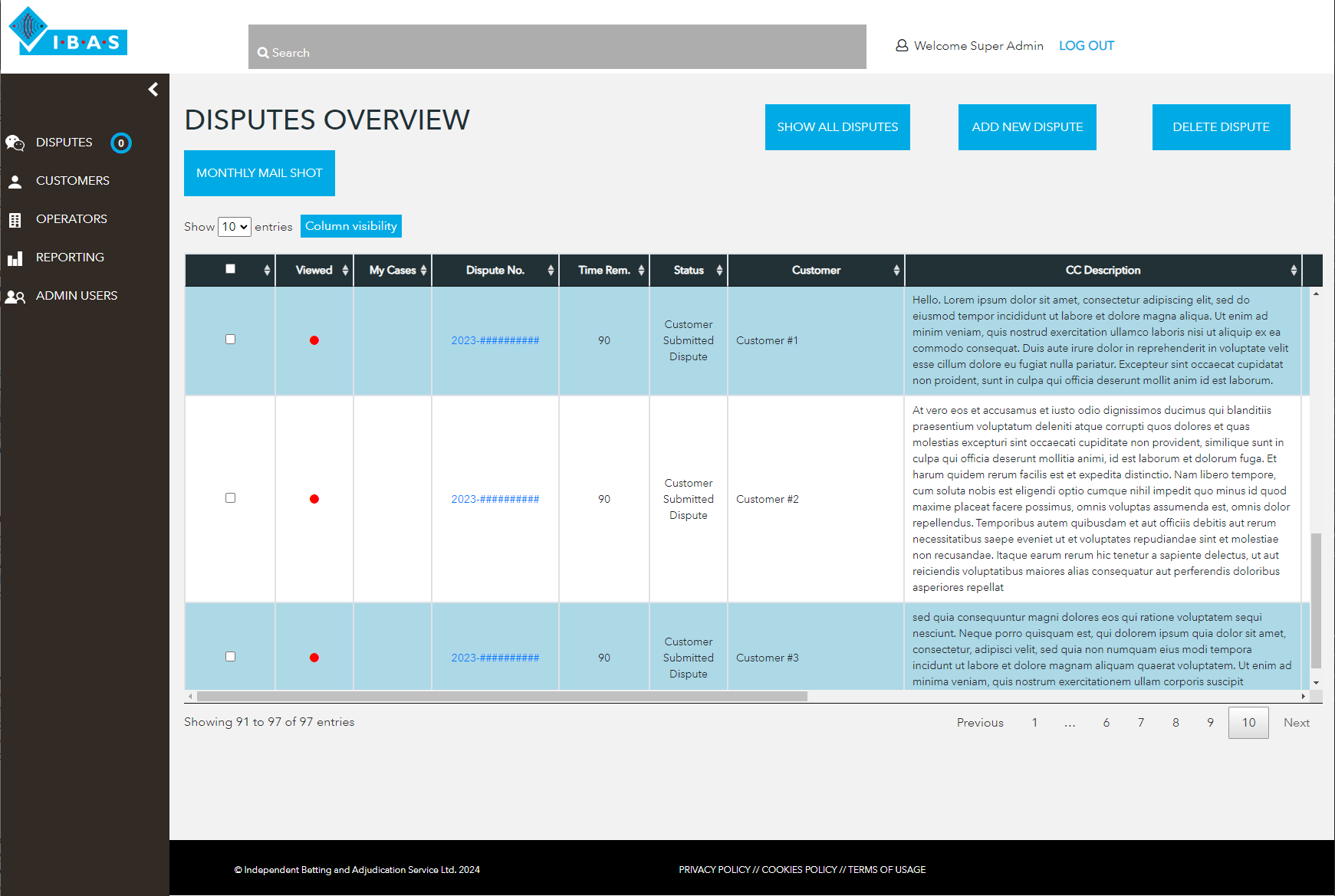
Task: Click the Customers person icon
Action: tap(15, 181)
